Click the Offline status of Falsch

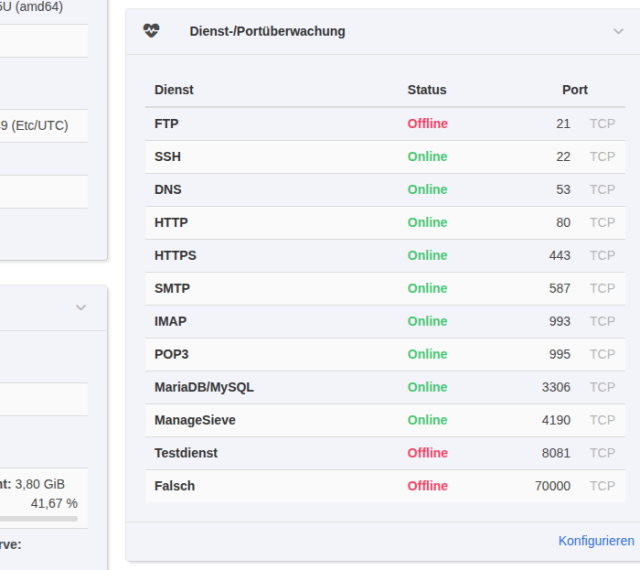pos(427,486)
